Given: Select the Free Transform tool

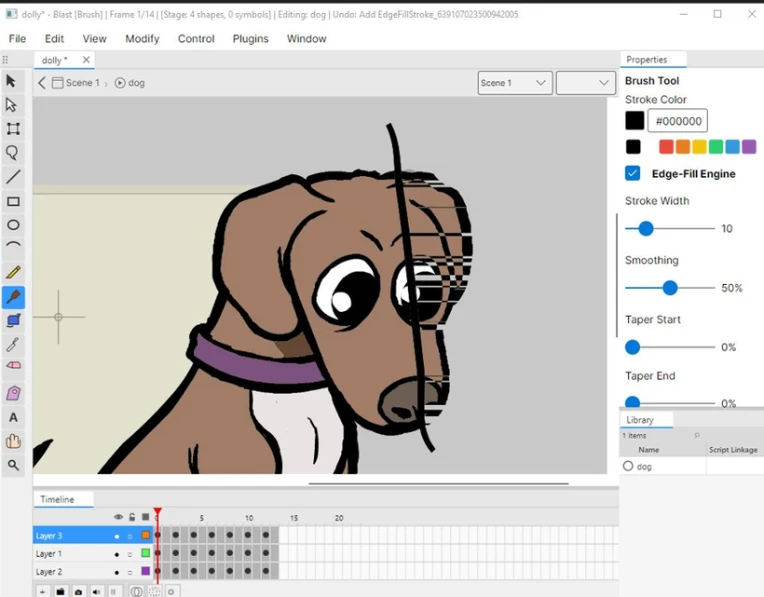Looking at the screenshot, I should pyautogui.click(x=13, y=129).
